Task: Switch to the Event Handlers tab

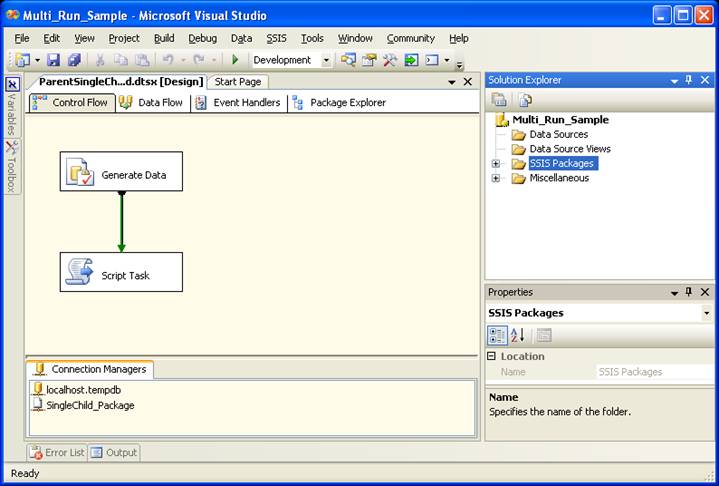Action: coord(238,103)
